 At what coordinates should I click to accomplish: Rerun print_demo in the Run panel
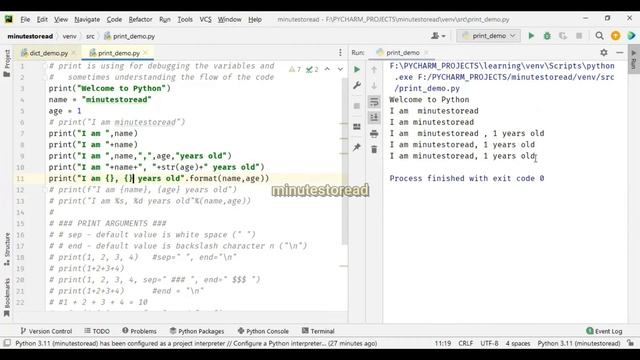click(357, 69)
